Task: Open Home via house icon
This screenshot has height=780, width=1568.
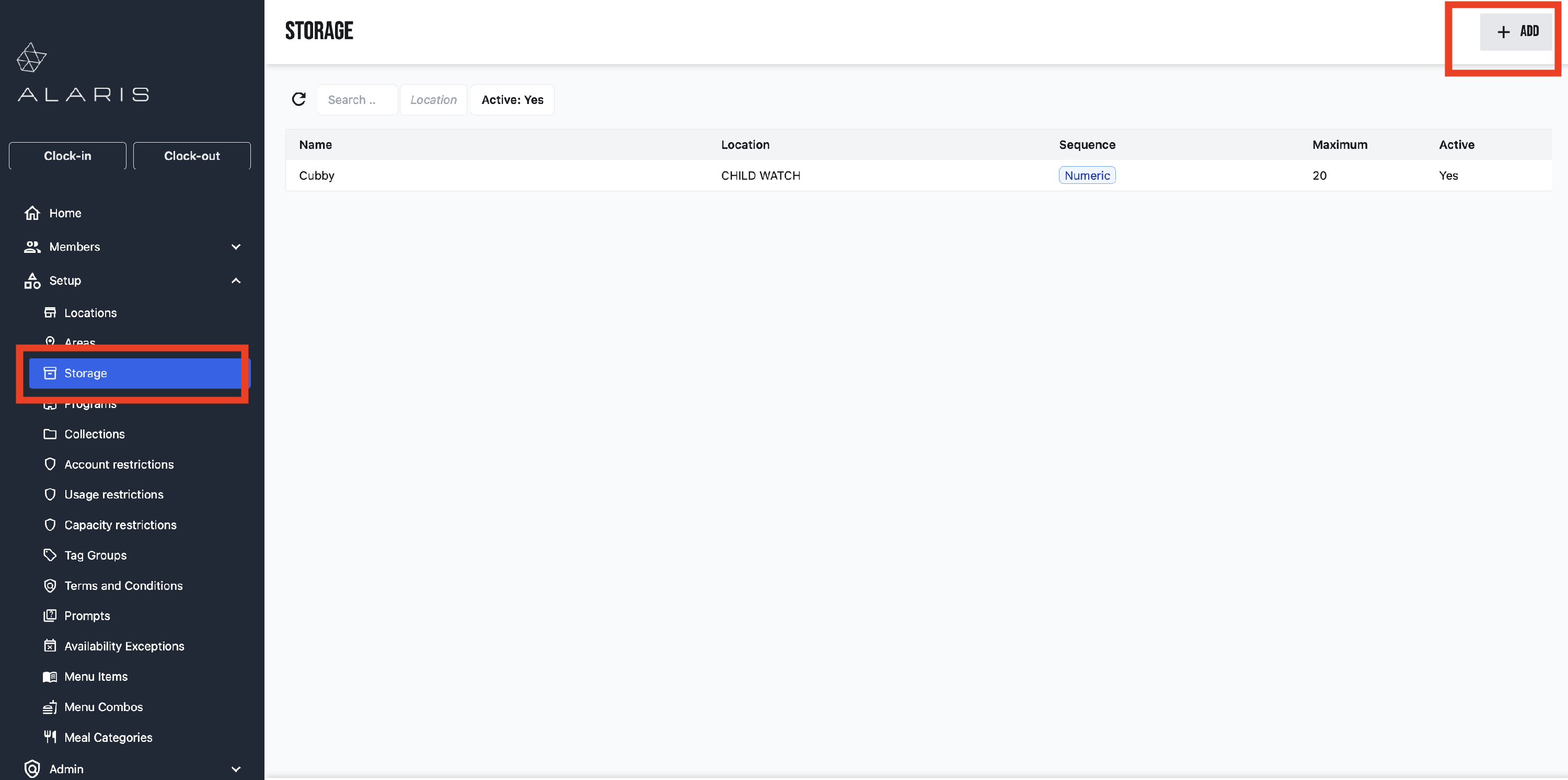Action: (x=32, y=213)
